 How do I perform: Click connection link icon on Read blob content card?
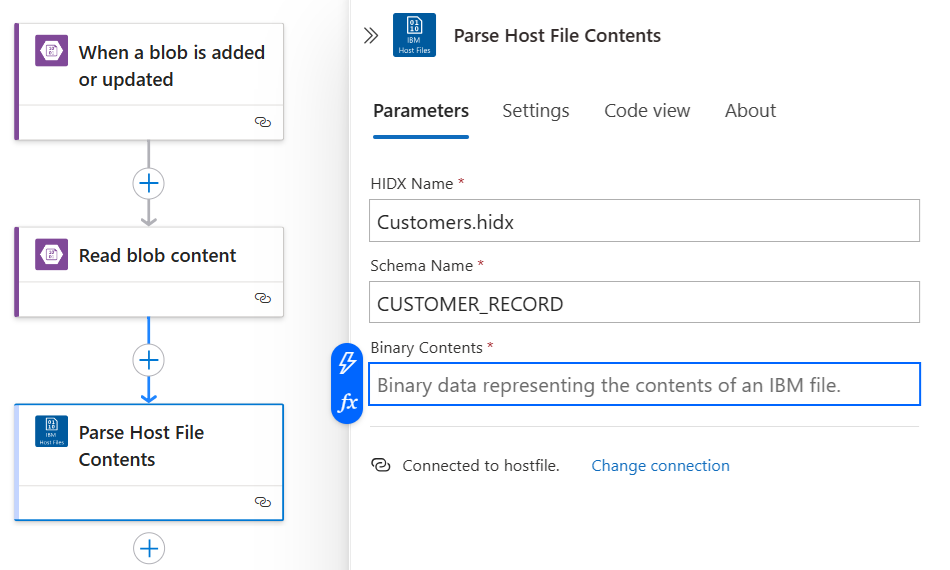coord(263,298)
